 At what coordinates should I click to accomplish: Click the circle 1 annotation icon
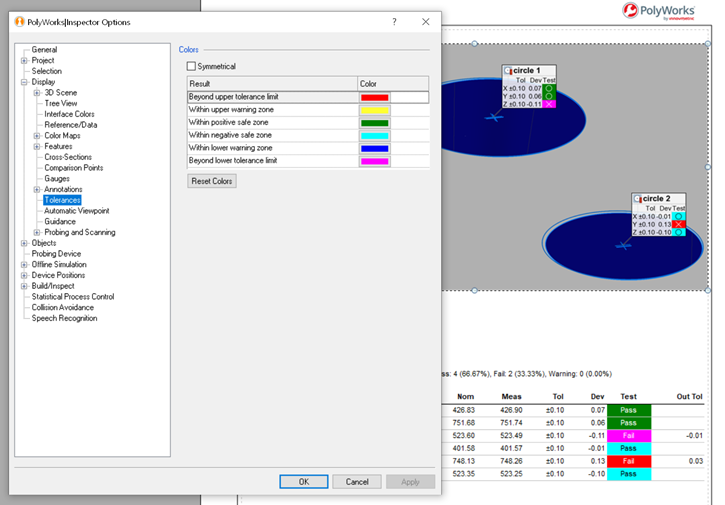click(508, 71)
